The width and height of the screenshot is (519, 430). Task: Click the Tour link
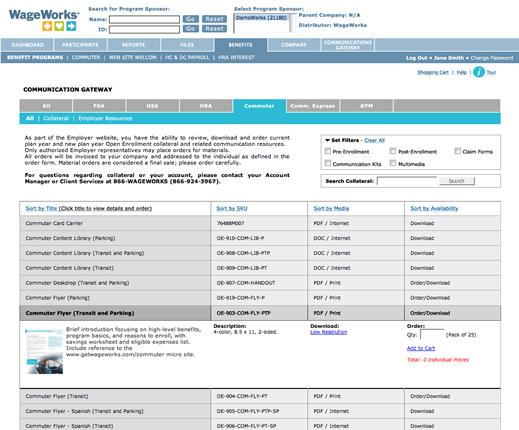491,72
